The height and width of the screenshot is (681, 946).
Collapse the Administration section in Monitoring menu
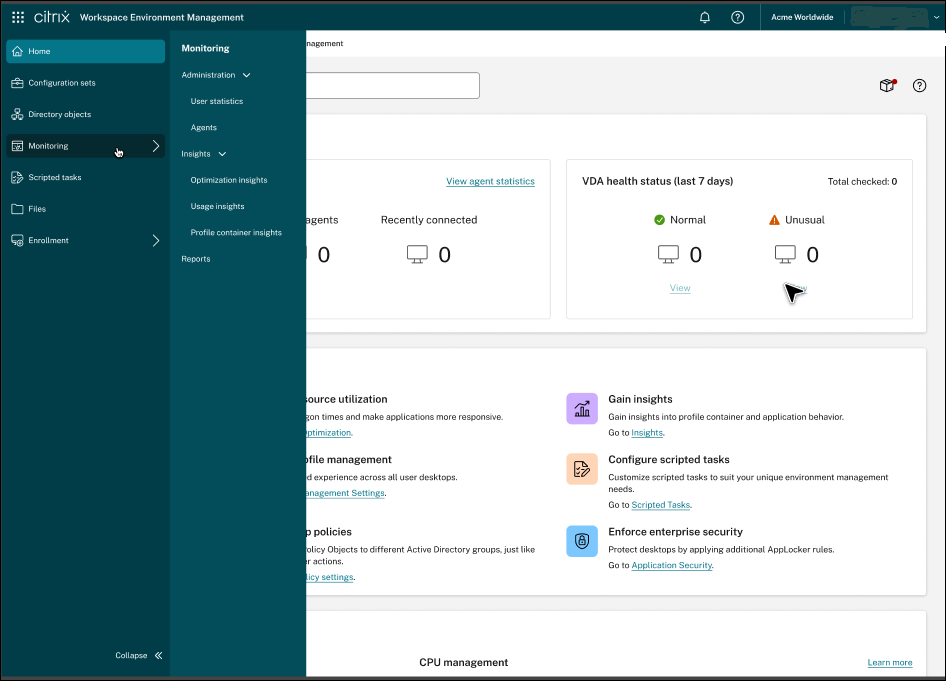point(246,75)
